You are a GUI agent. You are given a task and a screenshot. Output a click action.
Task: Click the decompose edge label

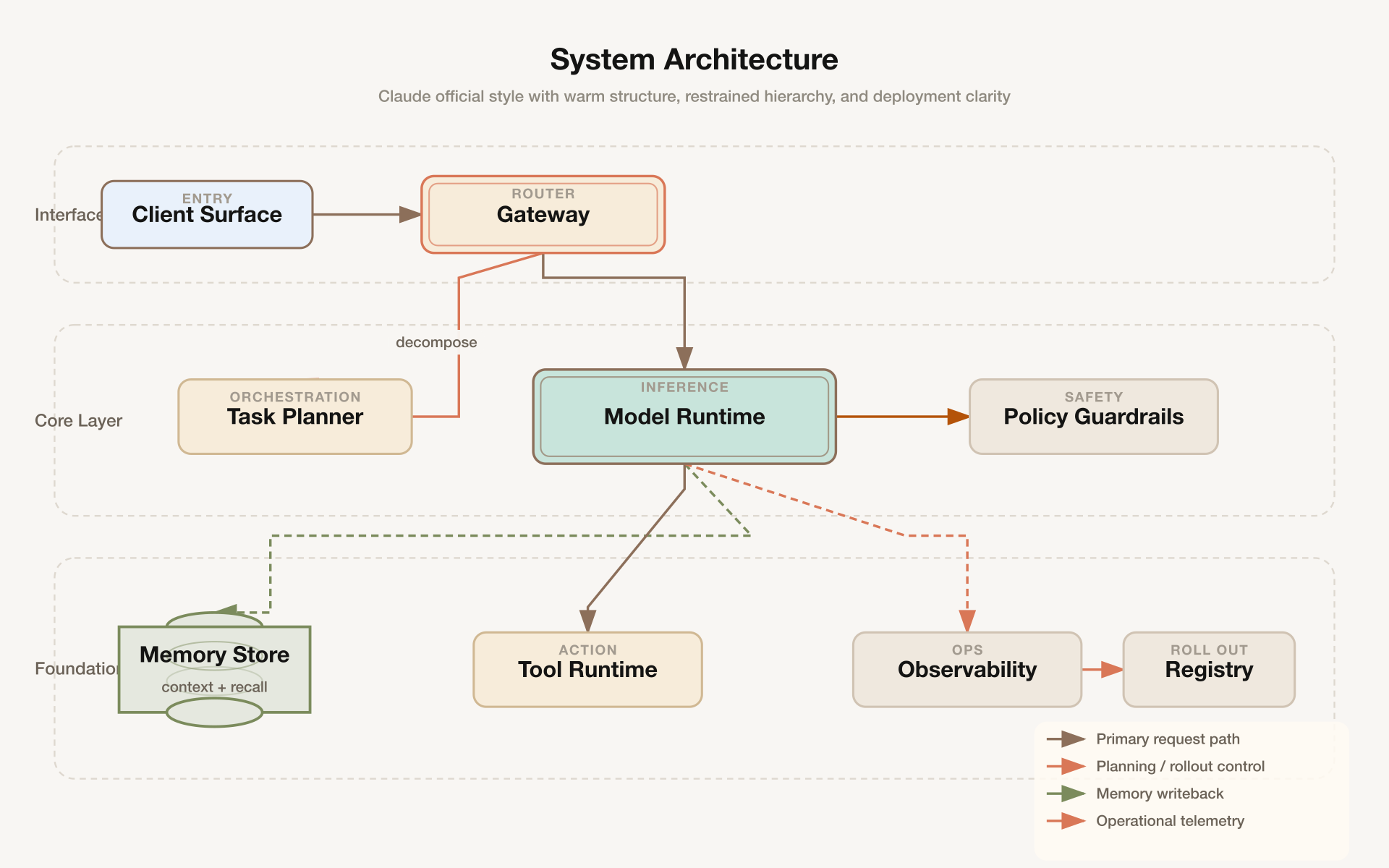[436, 342]
